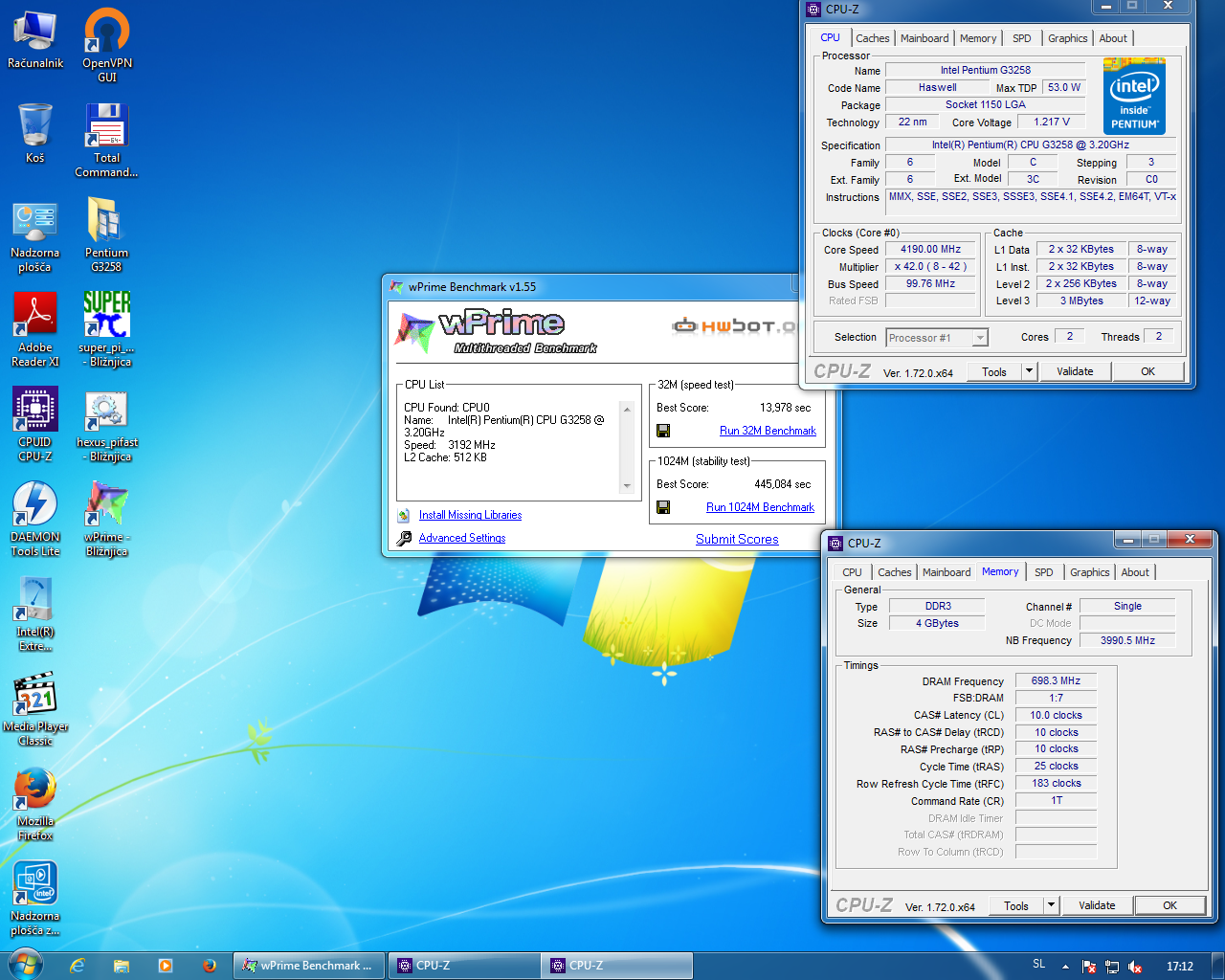The height and width of the screenshot is (980, 1225).
Task: Click Run 32M Benchmark link
Action: 768,431
